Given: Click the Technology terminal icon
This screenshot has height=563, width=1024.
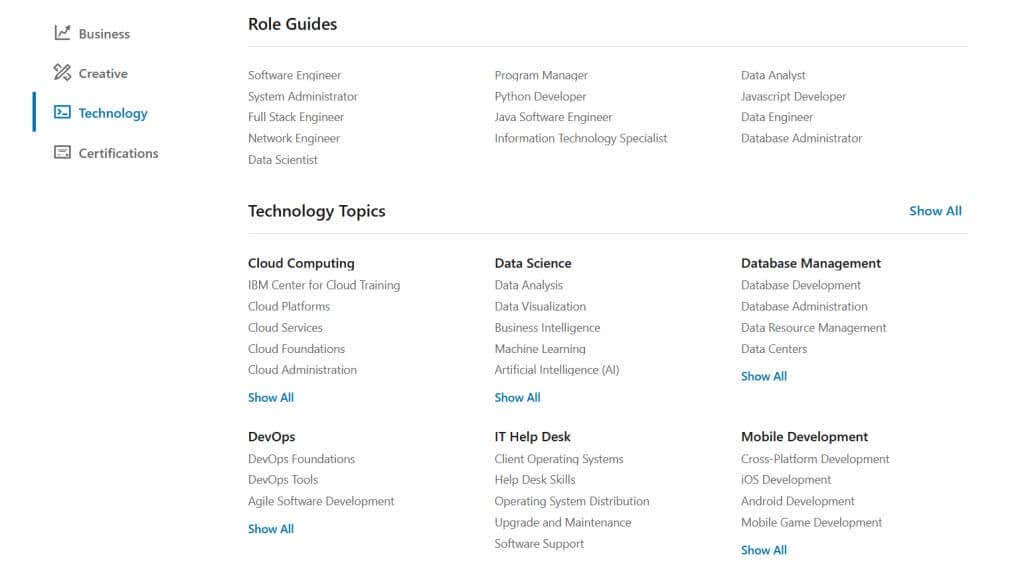Looking at the screenshot, I should pyautogui.click(x=62, y=113).
